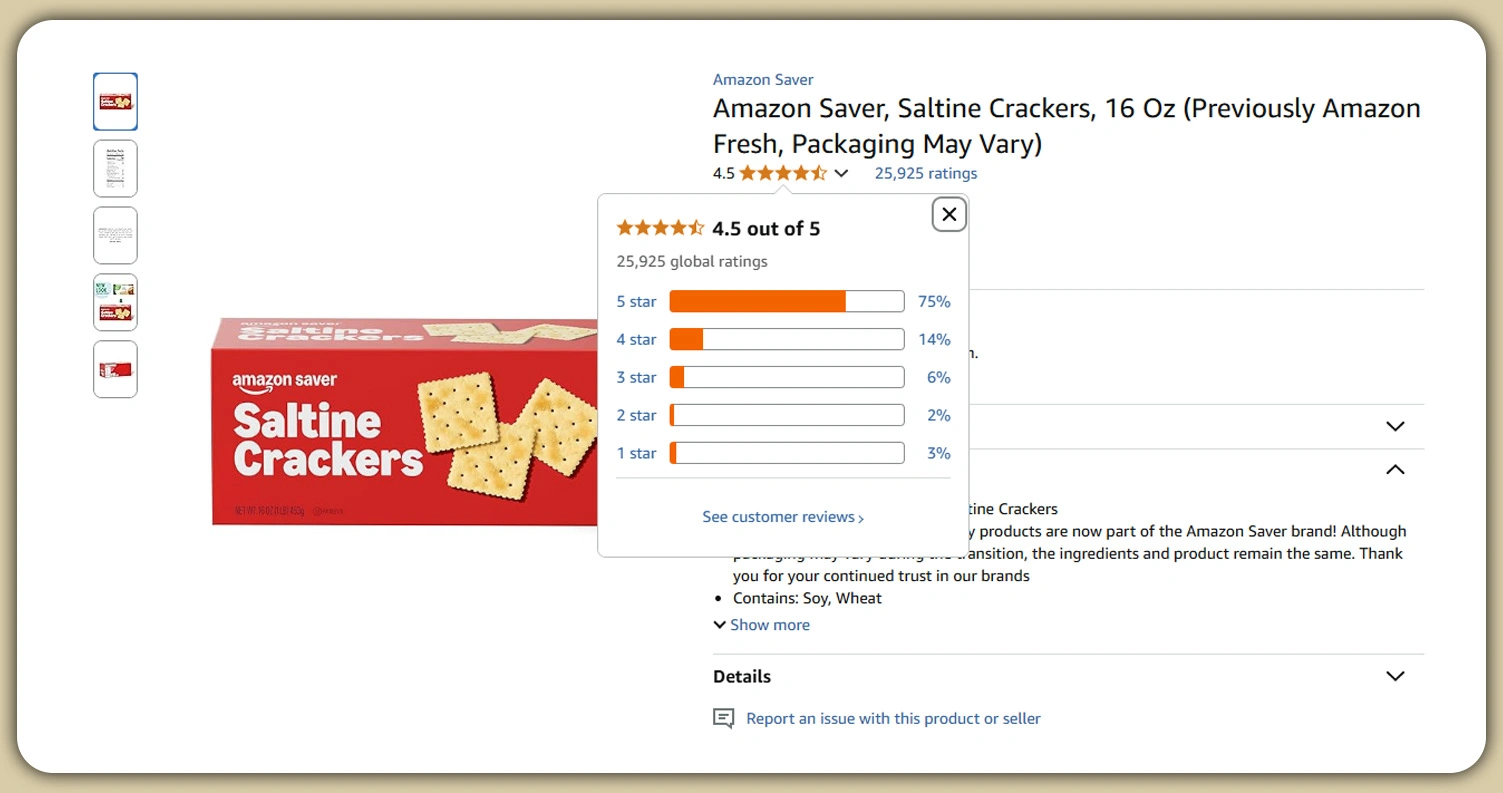The height and width of the screenshot is (793, 1503).
Task: Open the ratings breakdown dropdown chevron
Action: point(842,173)
